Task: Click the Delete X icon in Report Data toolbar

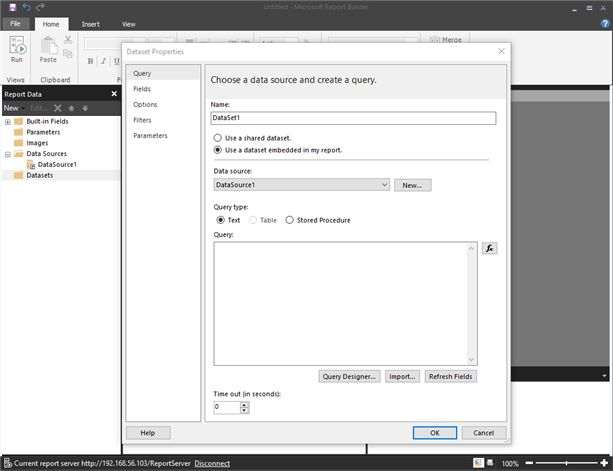Action: pyautogui.click(x=58, y=108)
